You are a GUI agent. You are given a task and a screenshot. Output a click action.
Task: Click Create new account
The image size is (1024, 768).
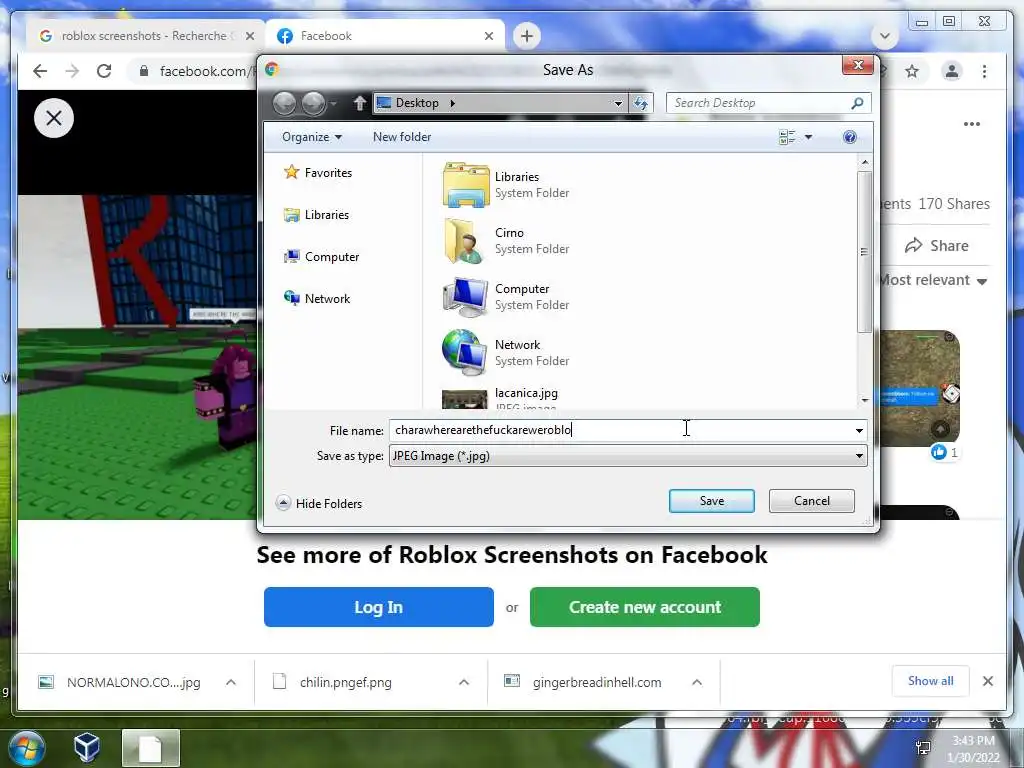[x=645, y=607]
